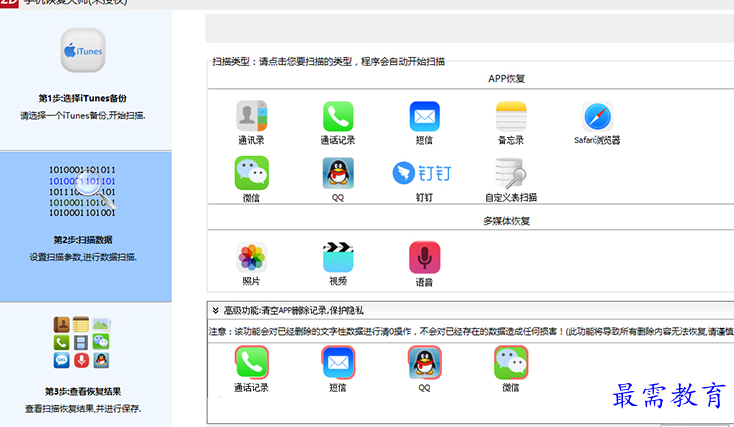Click the 高级功能:清空APP删除记录,保护隐私 title text

pyautogui.click(x=294, y=310)
